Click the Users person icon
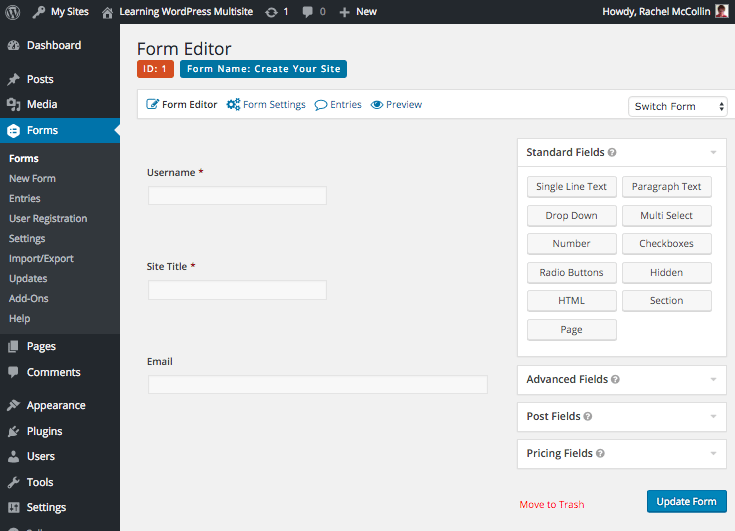Screen dimensions: 735x531 coord(14,456)
